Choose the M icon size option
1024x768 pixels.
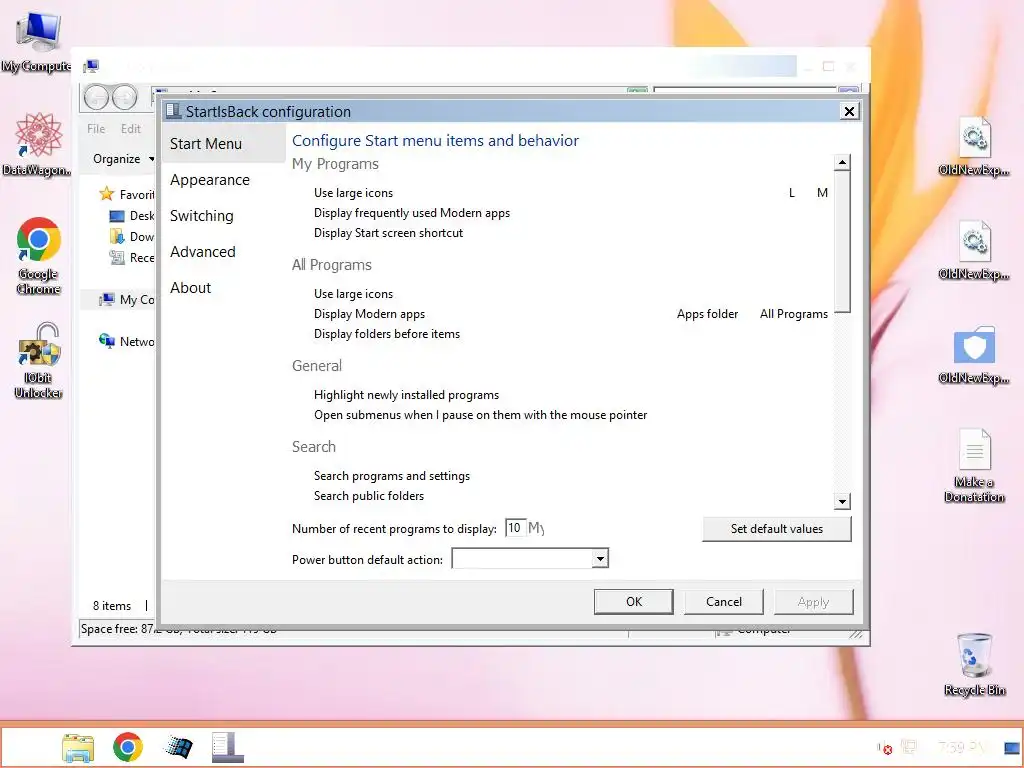[822, 193]
